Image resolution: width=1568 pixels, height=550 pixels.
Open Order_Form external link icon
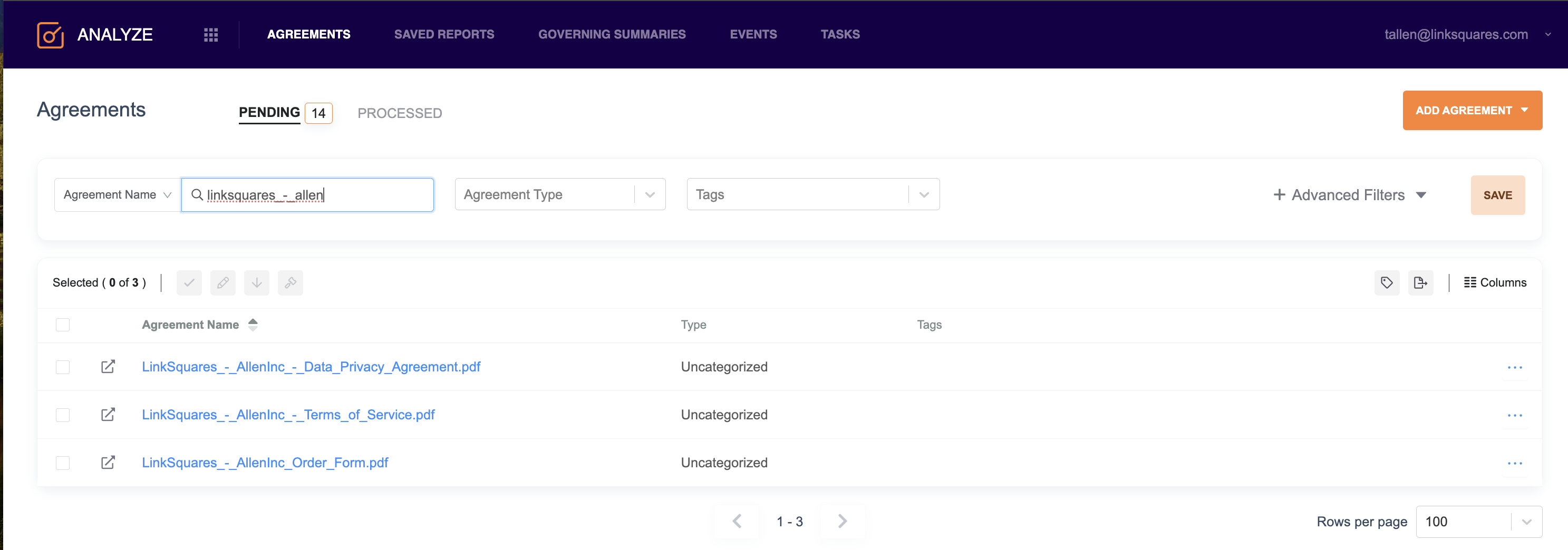pyautogui.click(x=108, y=463)
